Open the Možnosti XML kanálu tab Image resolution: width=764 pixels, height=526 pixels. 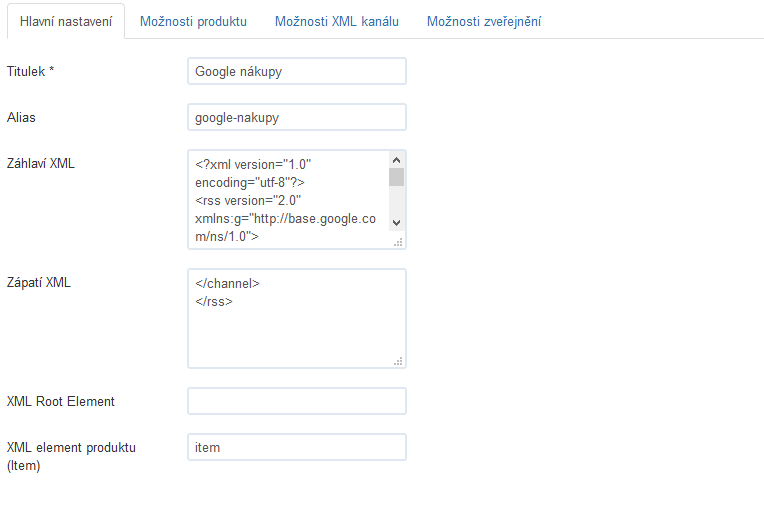pos(337,21)
